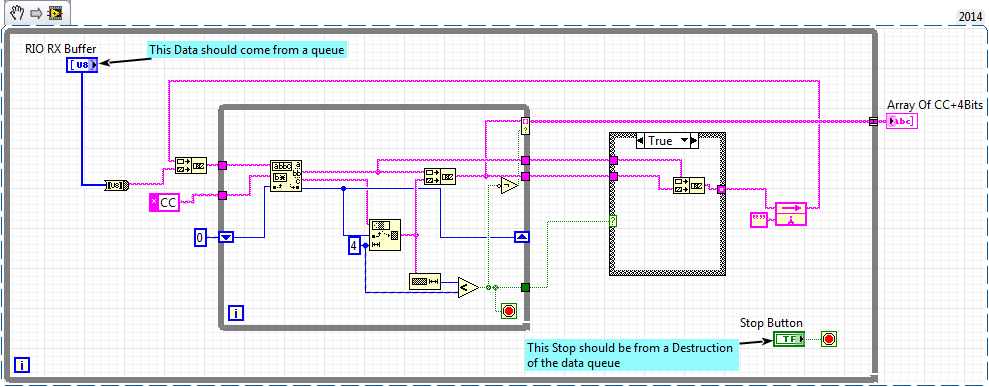Click the hand scroll tool icon
Viewport: 989px width, 387px height.
18,12
